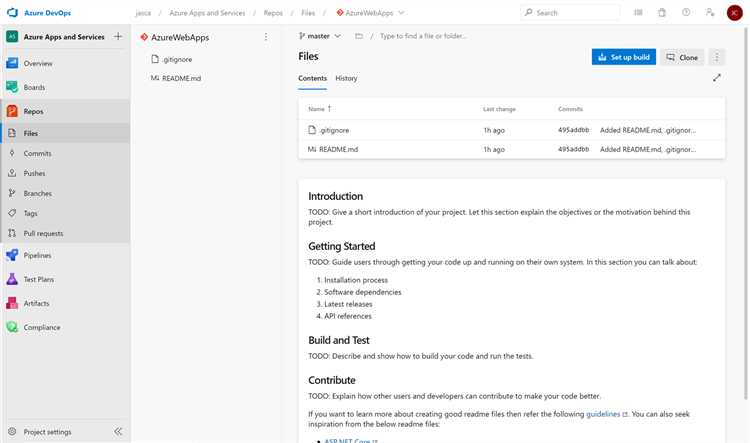Viewport: 750px width, 443px height.
Task: Focus the find file or folder field
Action: click(x=424, y=36)
